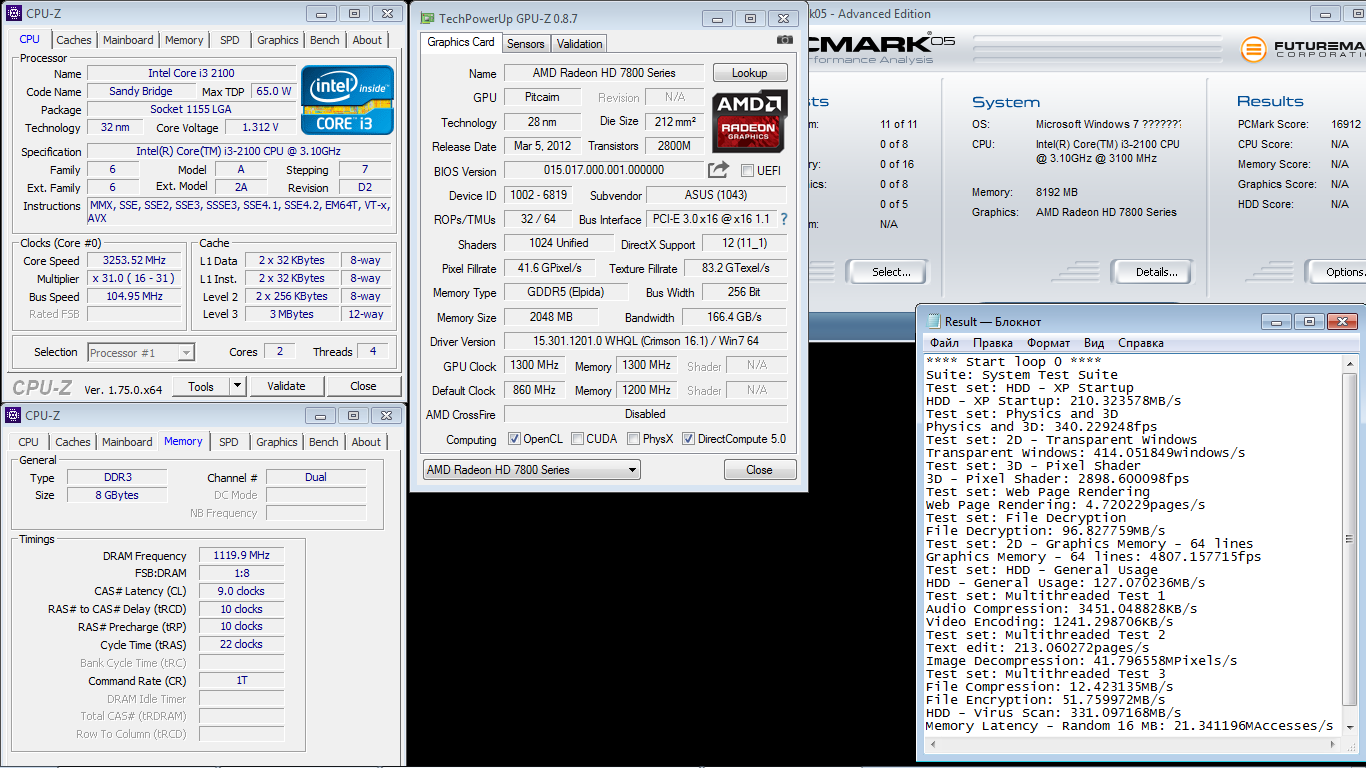Viewport: 1366px width, 768px height.
Task: Click the Notepad Result window icon
Action: pyautogui.click(x=934, y=321)
